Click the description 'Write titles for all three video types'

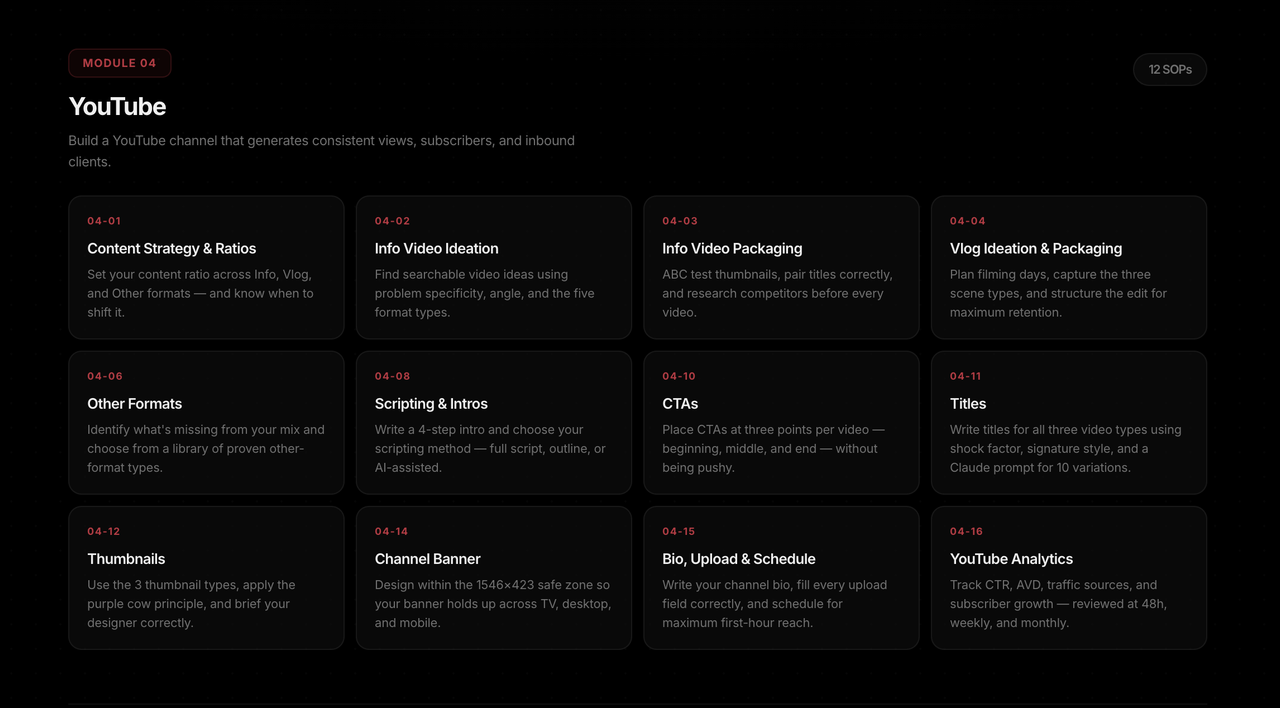pos(1066,448)
